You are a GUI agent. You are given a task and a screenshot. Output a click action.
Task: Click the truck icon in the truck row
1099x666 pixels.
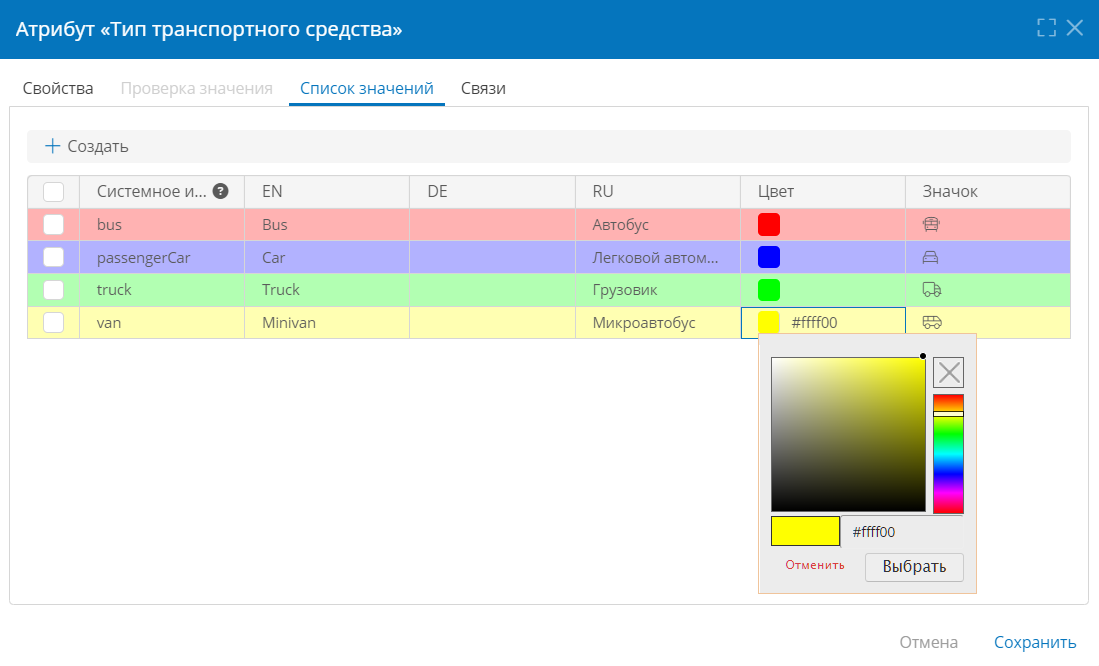[x=931, y=290]
